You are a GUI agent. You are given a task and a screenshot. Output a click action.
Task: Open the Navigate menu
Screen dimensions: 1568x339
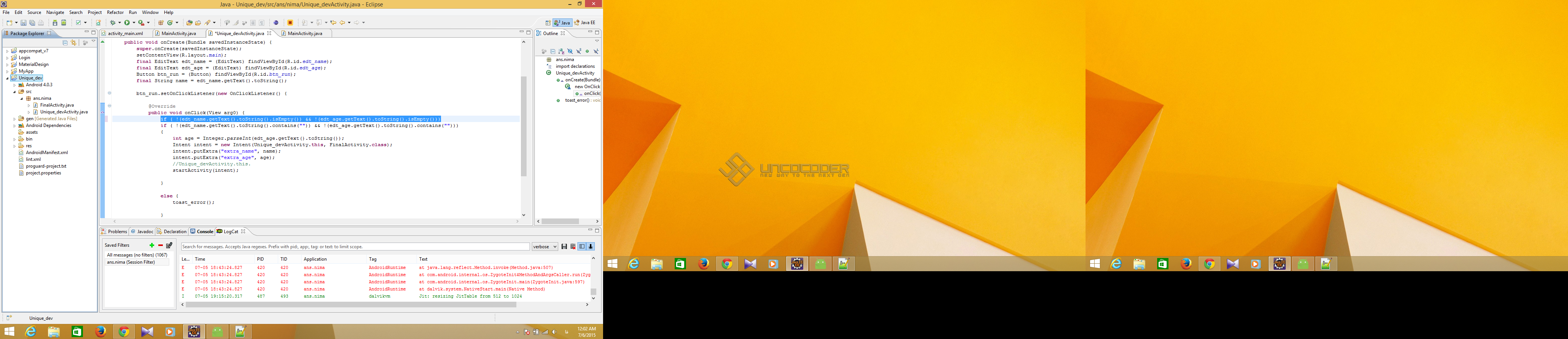[x=55, y=12]
